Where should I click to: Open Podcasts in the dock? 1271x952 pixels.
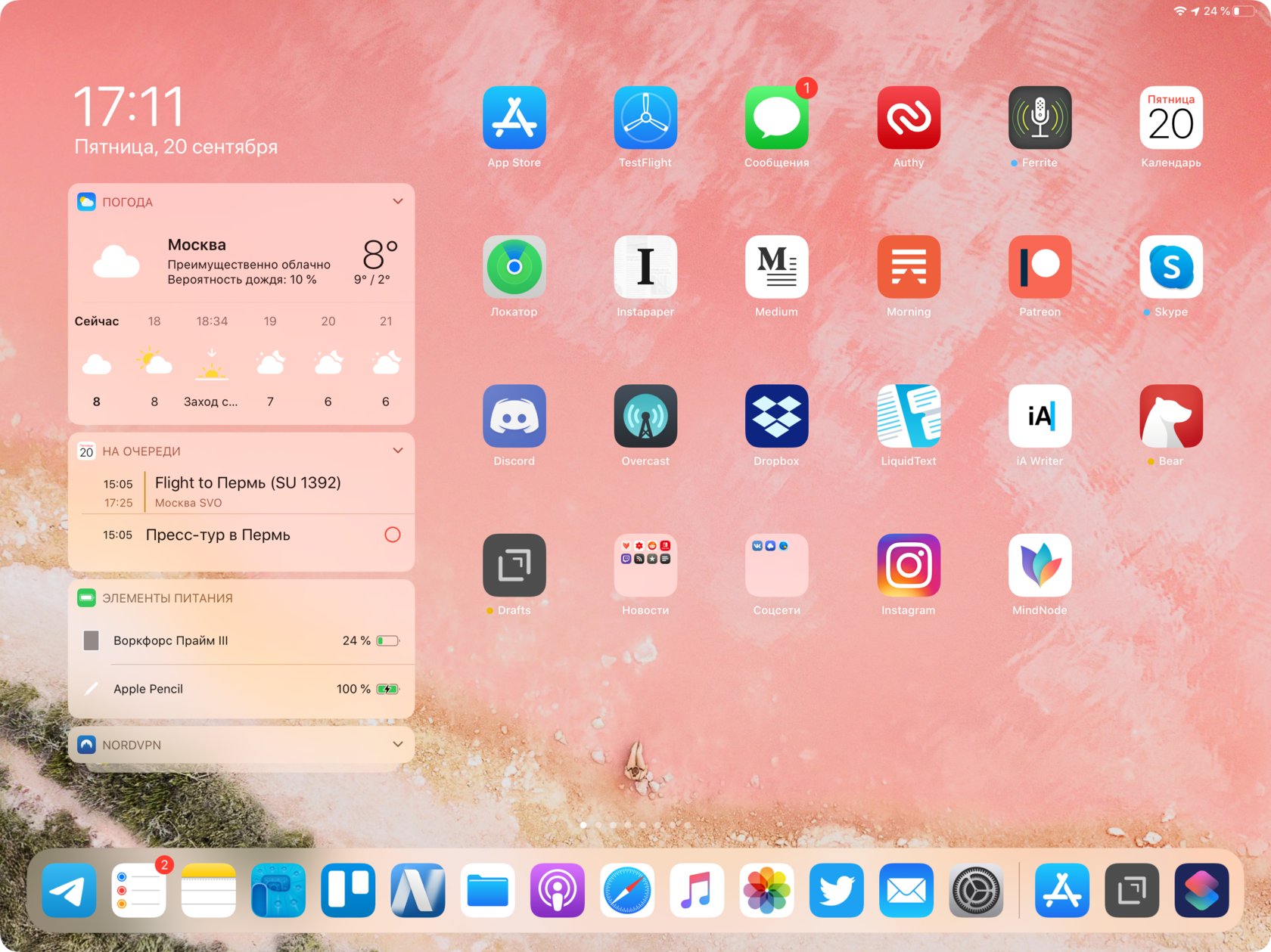pyautogui.click(x=558, y=890)
